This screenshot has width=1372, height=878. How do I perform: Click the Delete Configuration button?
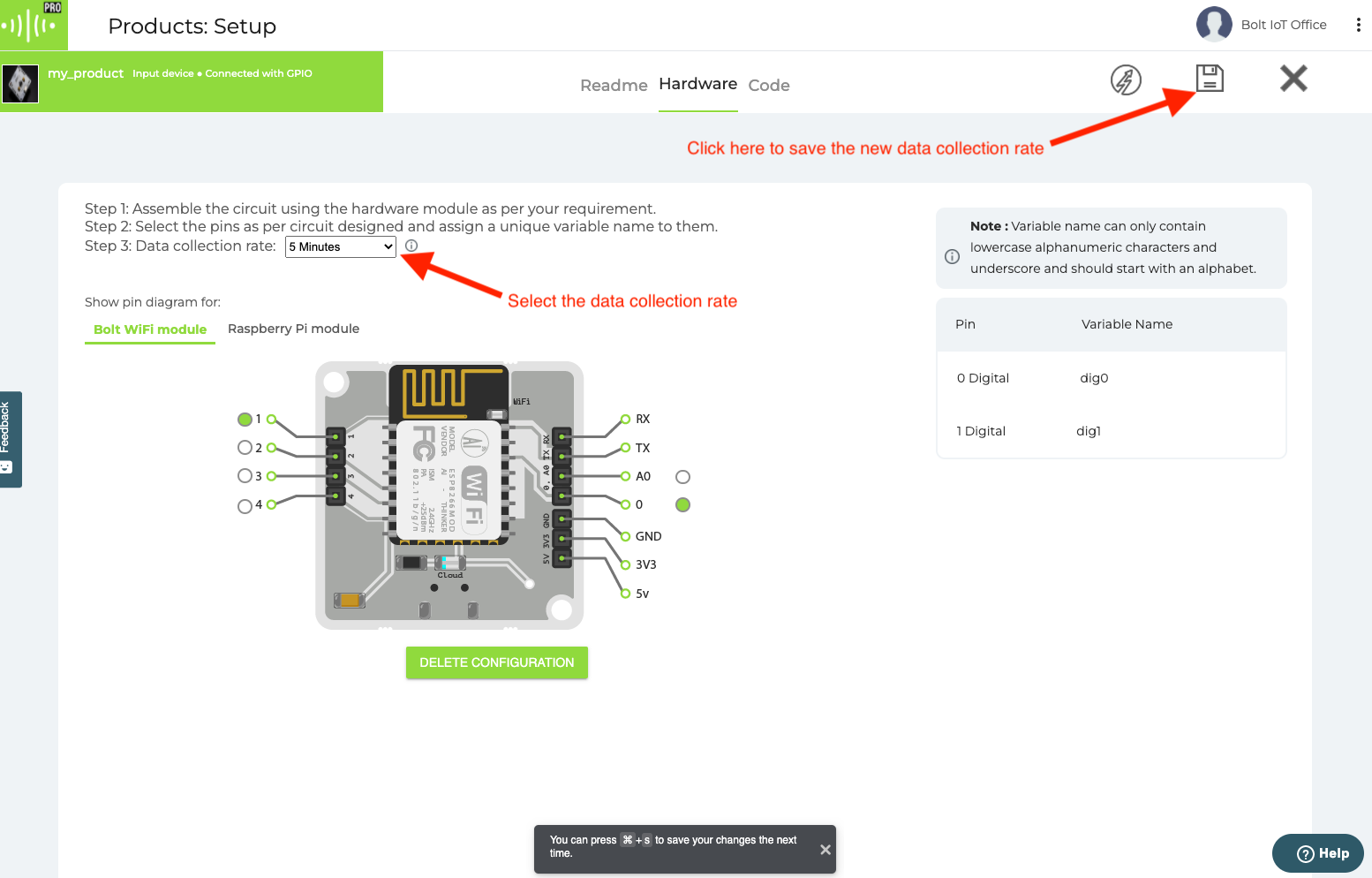click(x=497, y=662)
